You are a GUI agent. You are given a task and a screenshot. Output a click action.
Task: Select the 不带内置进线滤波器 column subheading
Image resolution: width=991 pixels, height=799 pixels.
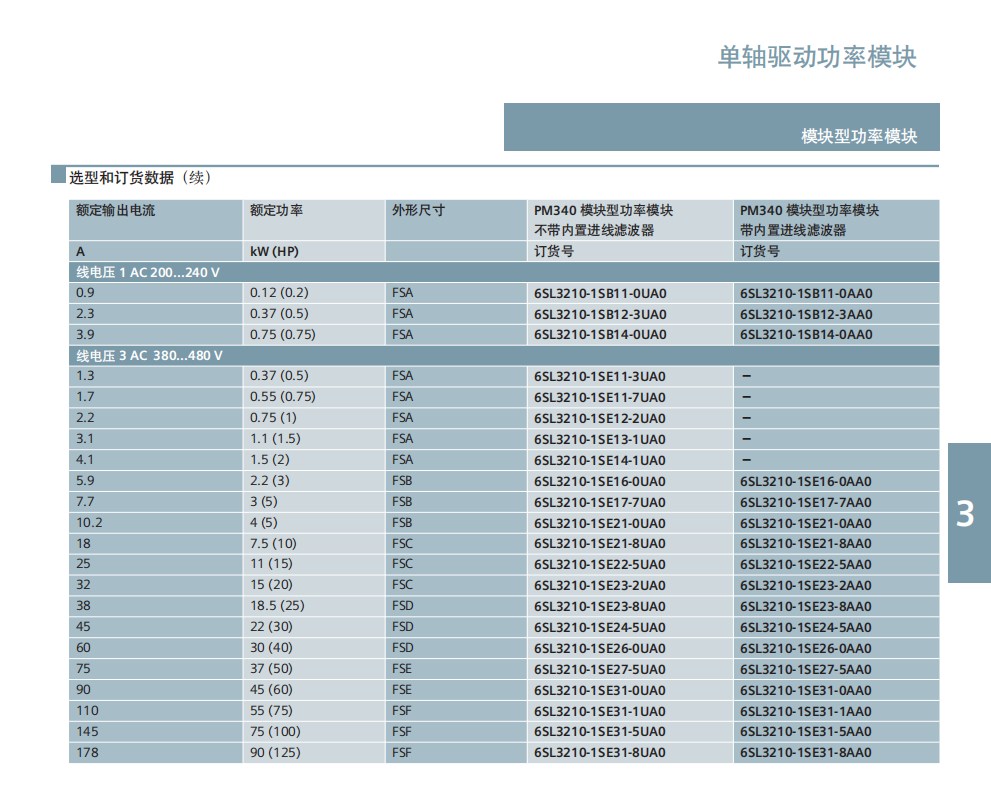pyautogui.click(x=594, y=230)
